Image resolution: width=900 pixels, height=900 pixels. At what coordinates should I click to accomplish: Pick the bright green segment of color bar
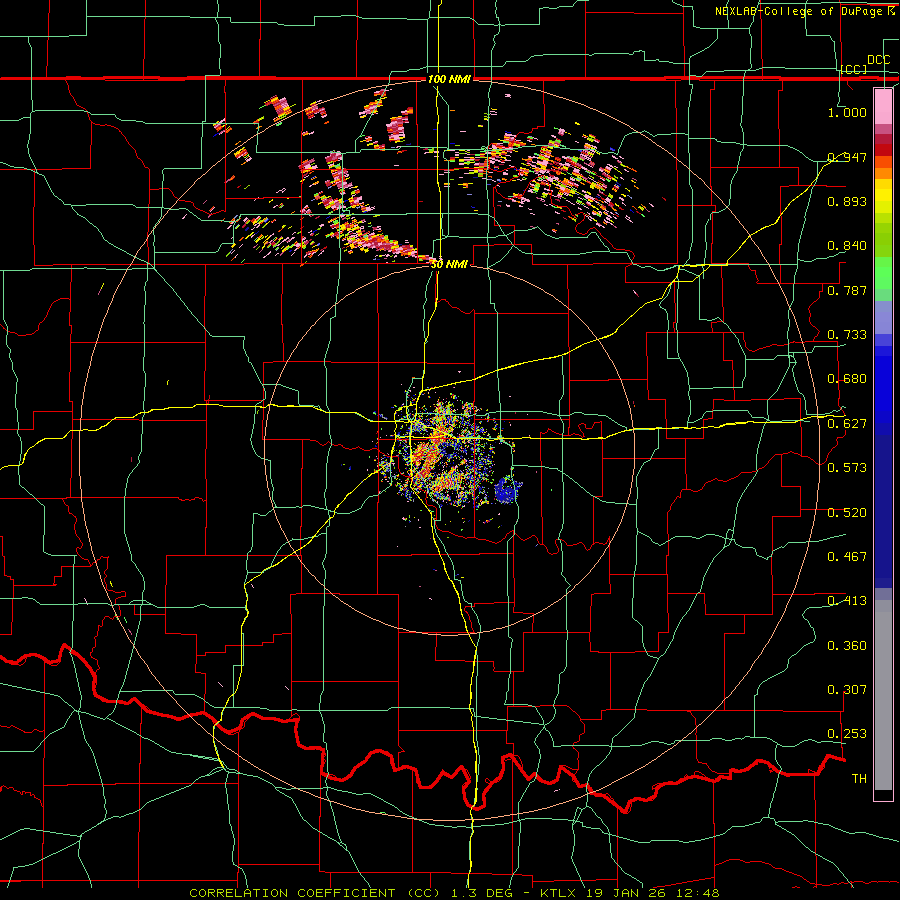[x=883, y=274]
